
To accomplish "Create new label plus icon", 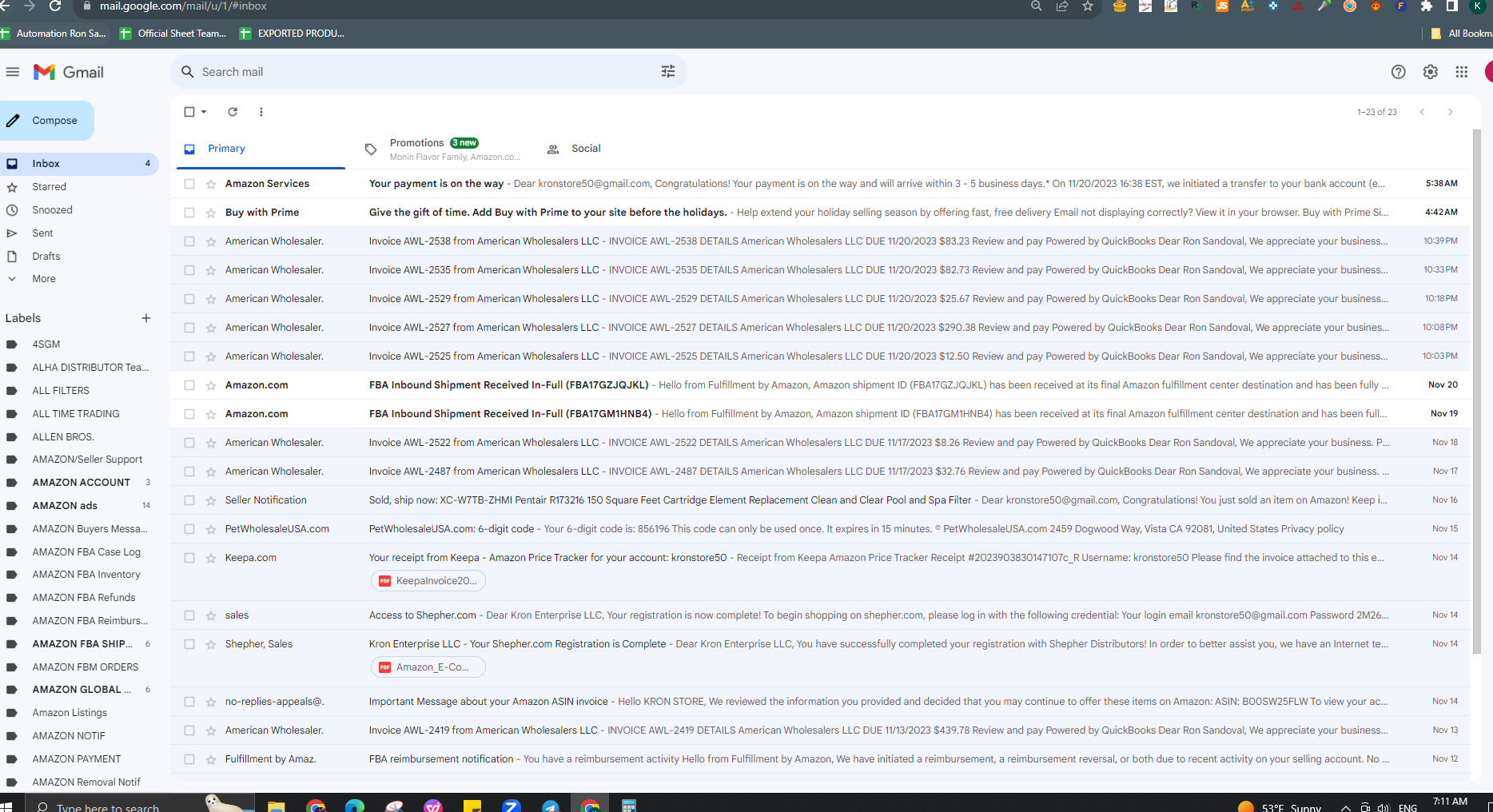I will pyautogui.click(x=146, y=318).
